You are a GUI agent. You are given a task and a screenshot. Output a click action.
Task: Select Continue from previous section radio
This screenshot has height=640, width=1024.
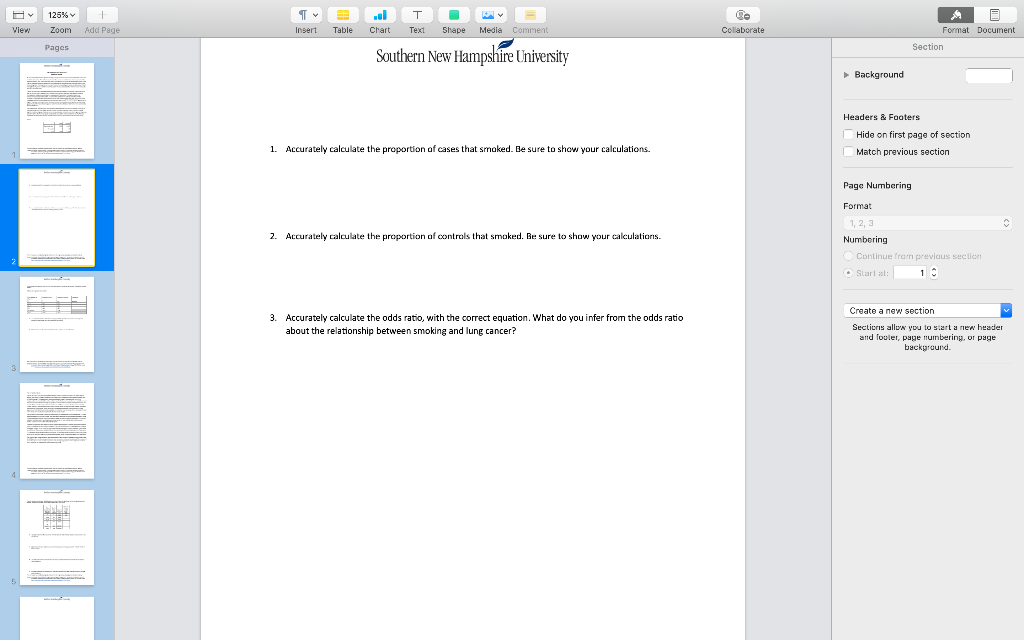(848, 256)
